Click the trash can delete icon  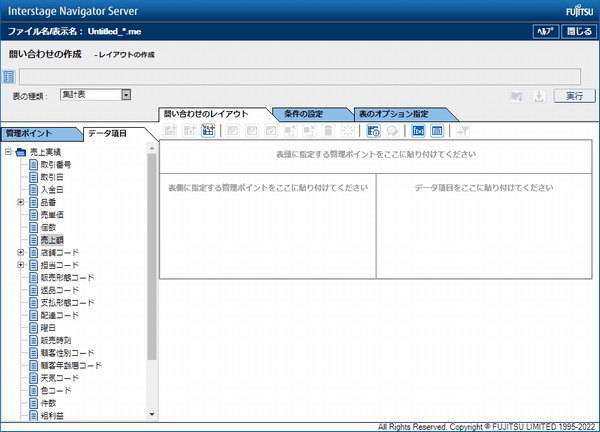click(328, 131)
